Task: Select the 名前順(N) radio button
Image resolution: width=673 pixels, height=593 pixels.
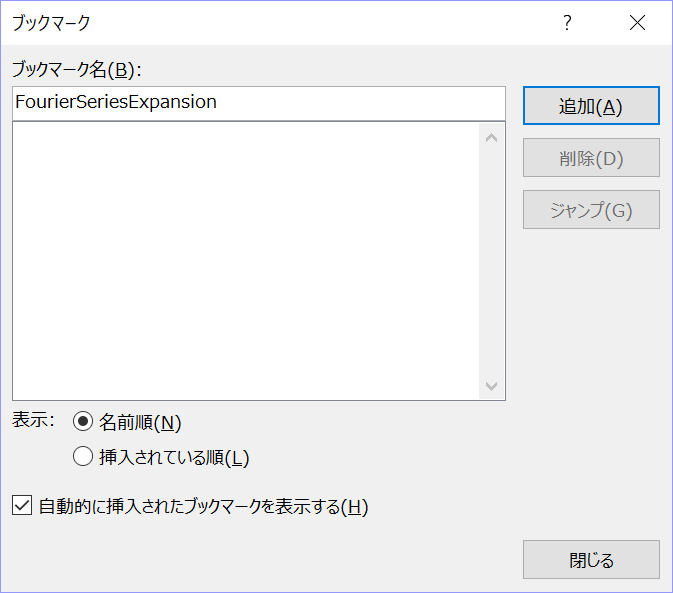Action: tap(83, 422)
